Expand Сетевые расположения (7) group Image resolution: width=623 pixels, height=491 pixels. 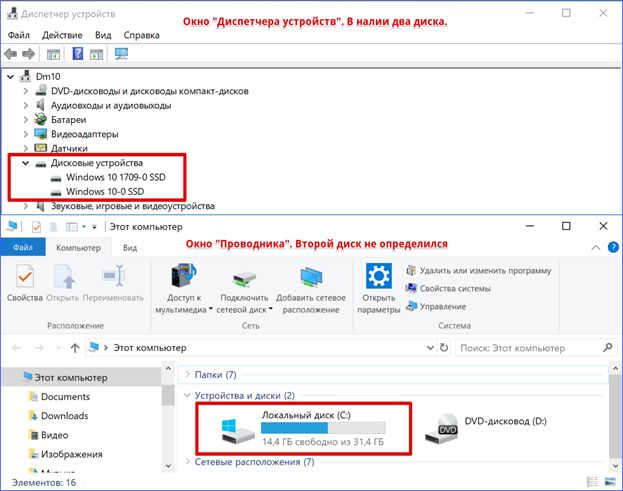pyautogui.click(x=188, y=461)
